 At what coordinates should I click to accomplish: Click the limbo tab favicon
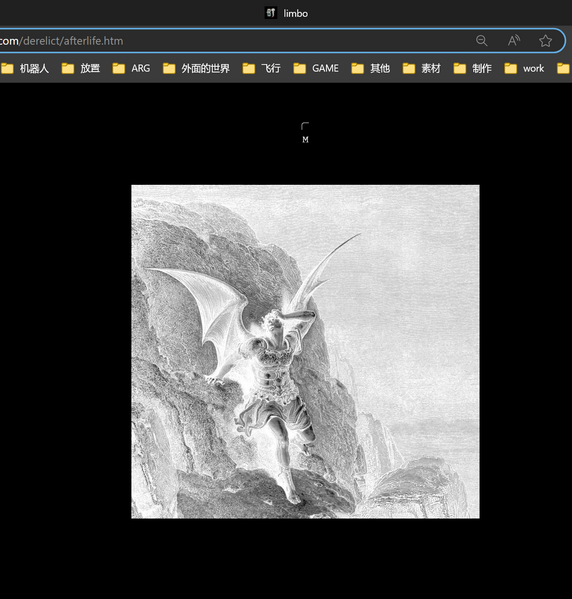pyautogui.click(x=271, y=13)
